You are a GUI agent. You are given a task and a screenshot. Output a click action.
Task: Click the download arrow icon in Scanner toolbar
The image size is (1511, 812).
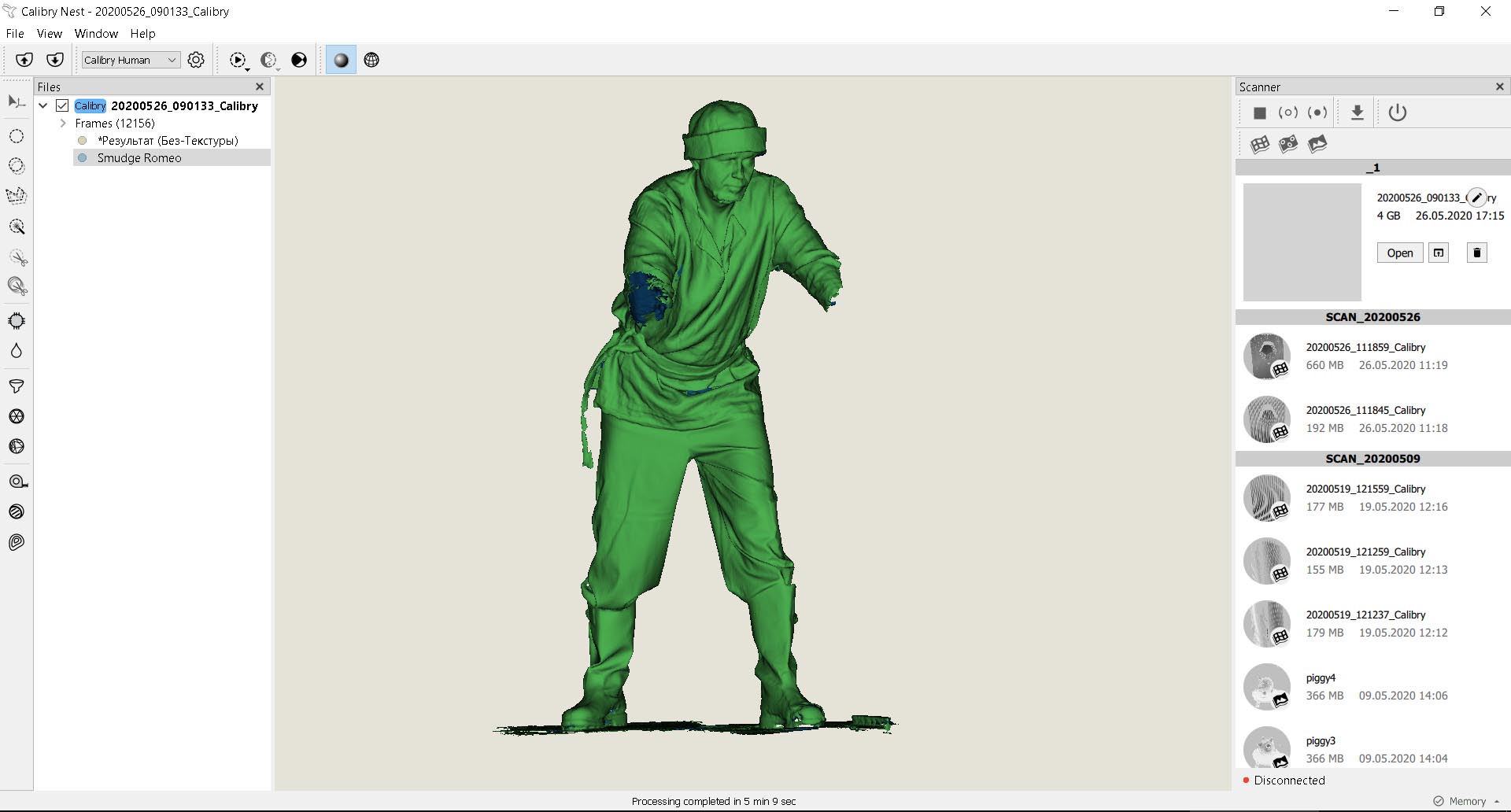click(x=1357, y=113)
